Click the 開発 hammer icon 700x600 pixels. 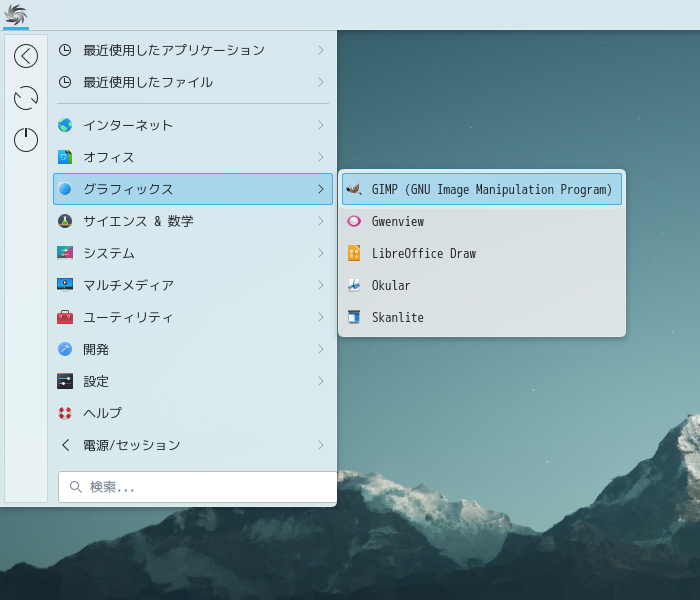tap(65, 349)
